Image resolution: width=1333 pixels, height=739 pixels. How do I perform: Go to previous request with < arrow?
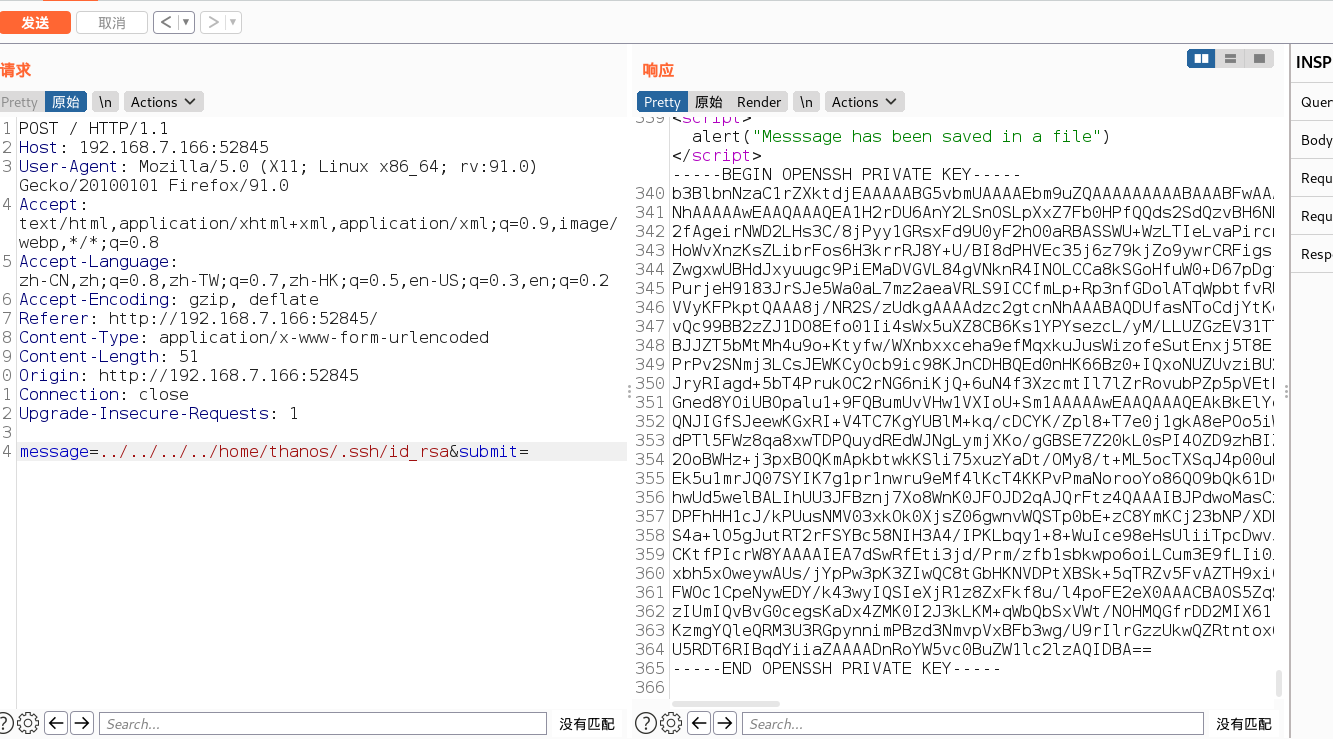(x=168, y=22)
